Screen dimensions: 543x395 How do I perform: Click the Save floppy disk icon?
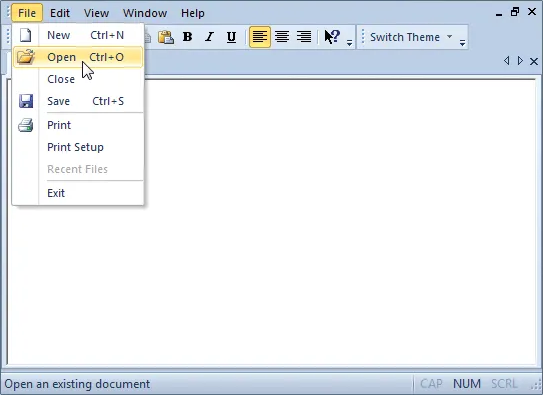coord(26,101)
